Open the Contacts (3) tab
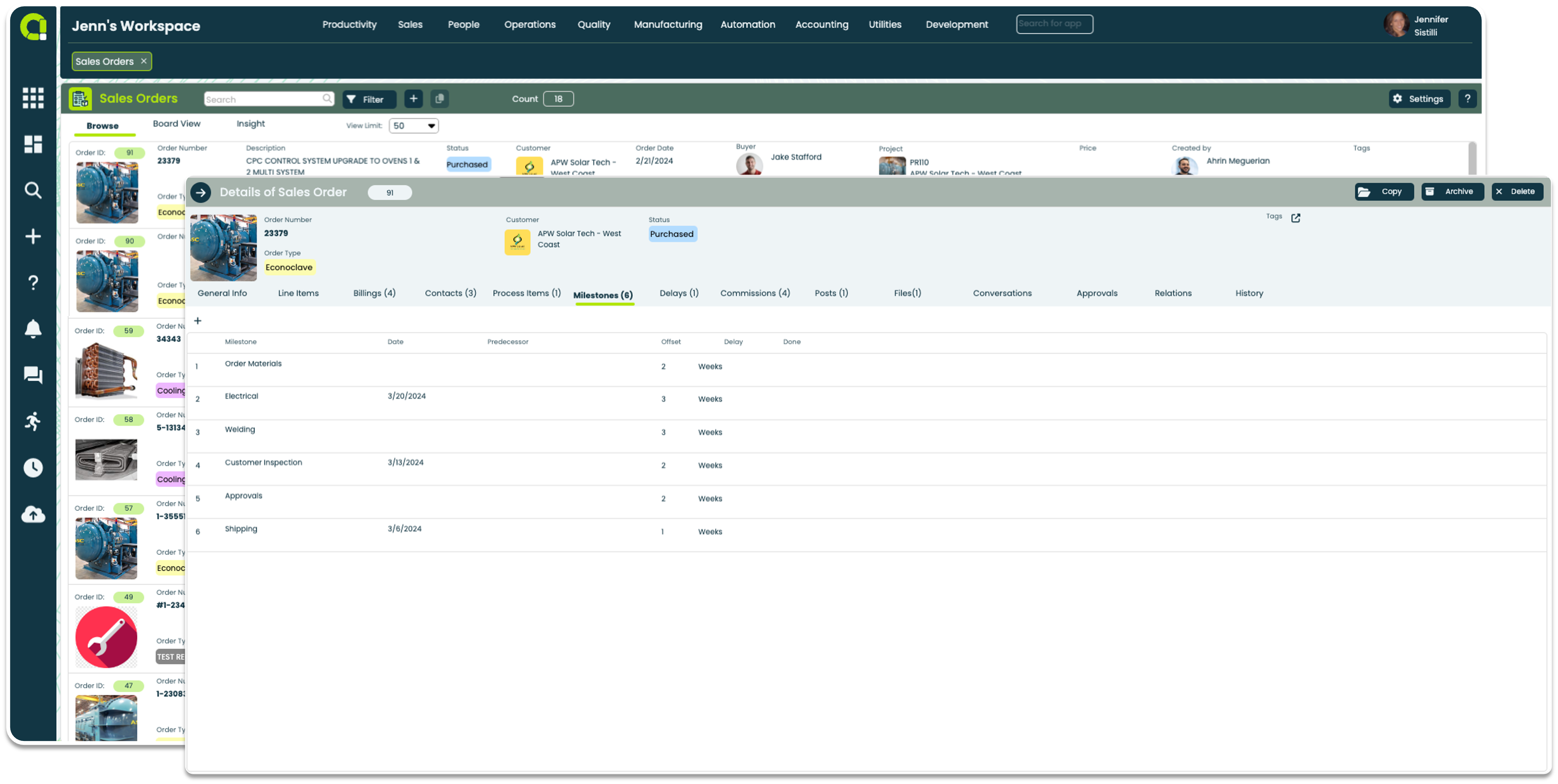The image size is (1558, 784). click(451, 293)
